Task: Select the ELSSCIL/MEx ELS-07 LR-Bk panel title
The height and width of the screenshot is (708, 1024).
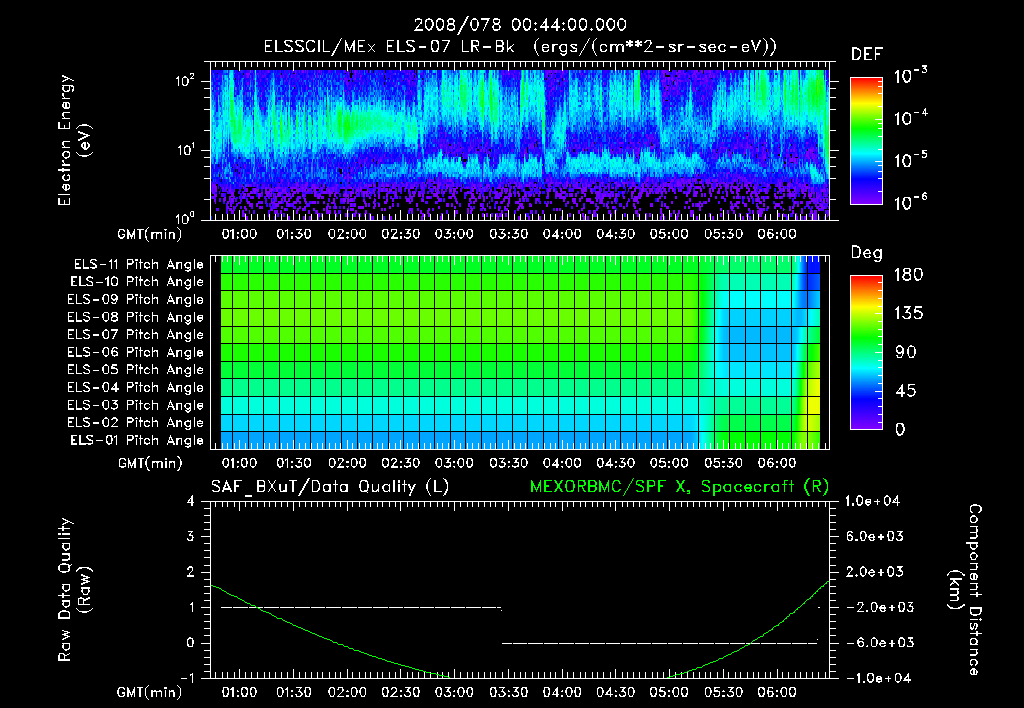Action: point(520,47)
